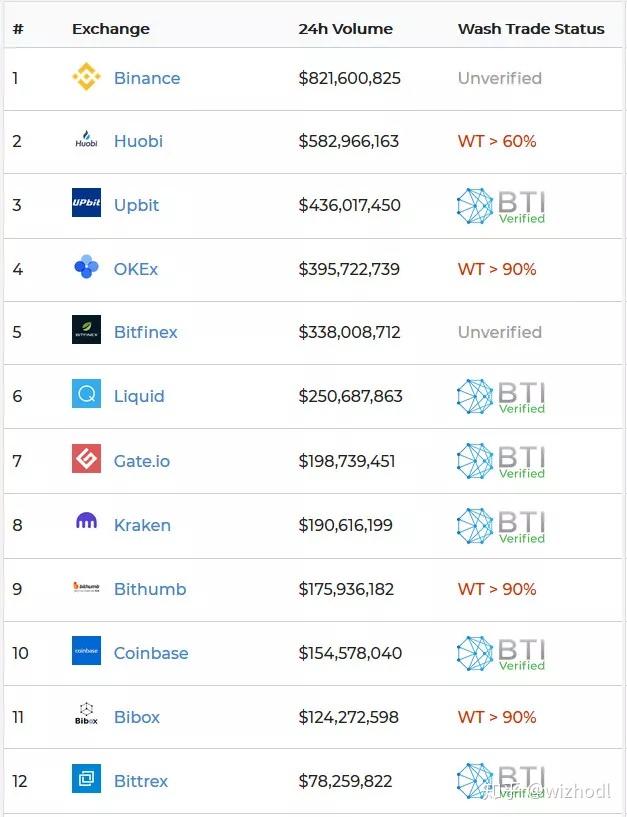The width and height of the screenshot is (627, 817).
Task: Open the Binance exchange link
Action: click(147, 78)
